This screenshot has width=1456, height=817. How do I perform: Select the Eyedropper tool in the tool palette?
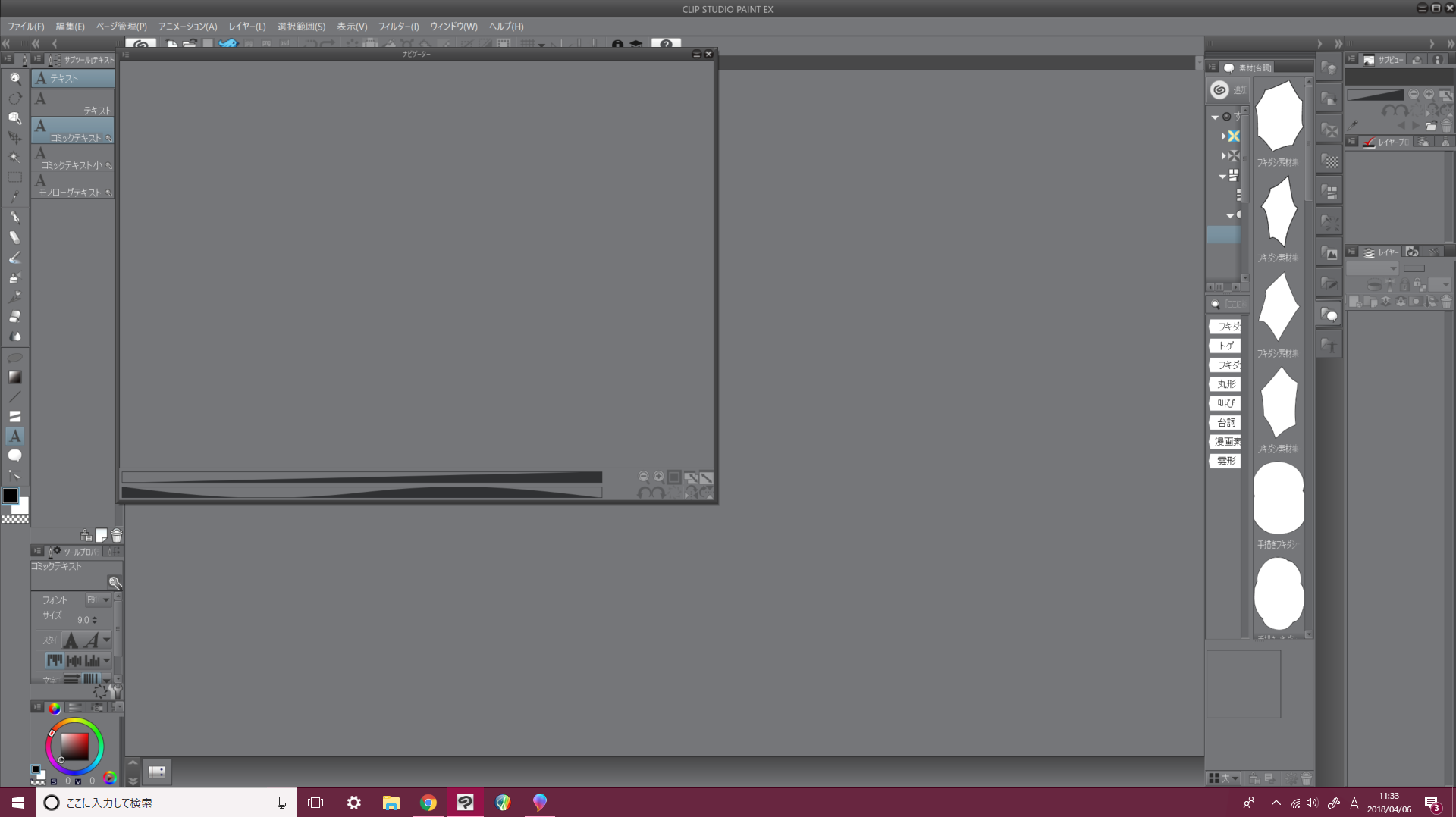tap(14, 196)
